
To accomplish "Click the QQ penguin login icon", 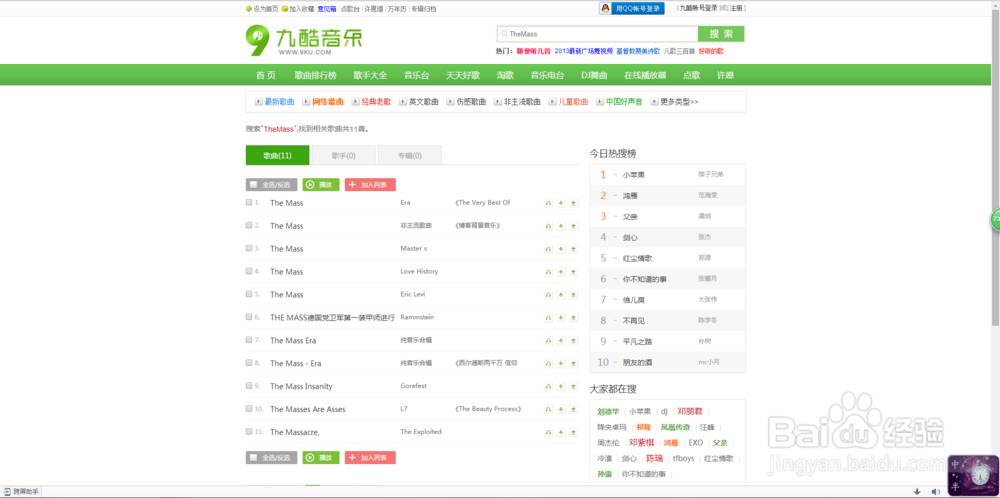I will [x=606, y=8].
